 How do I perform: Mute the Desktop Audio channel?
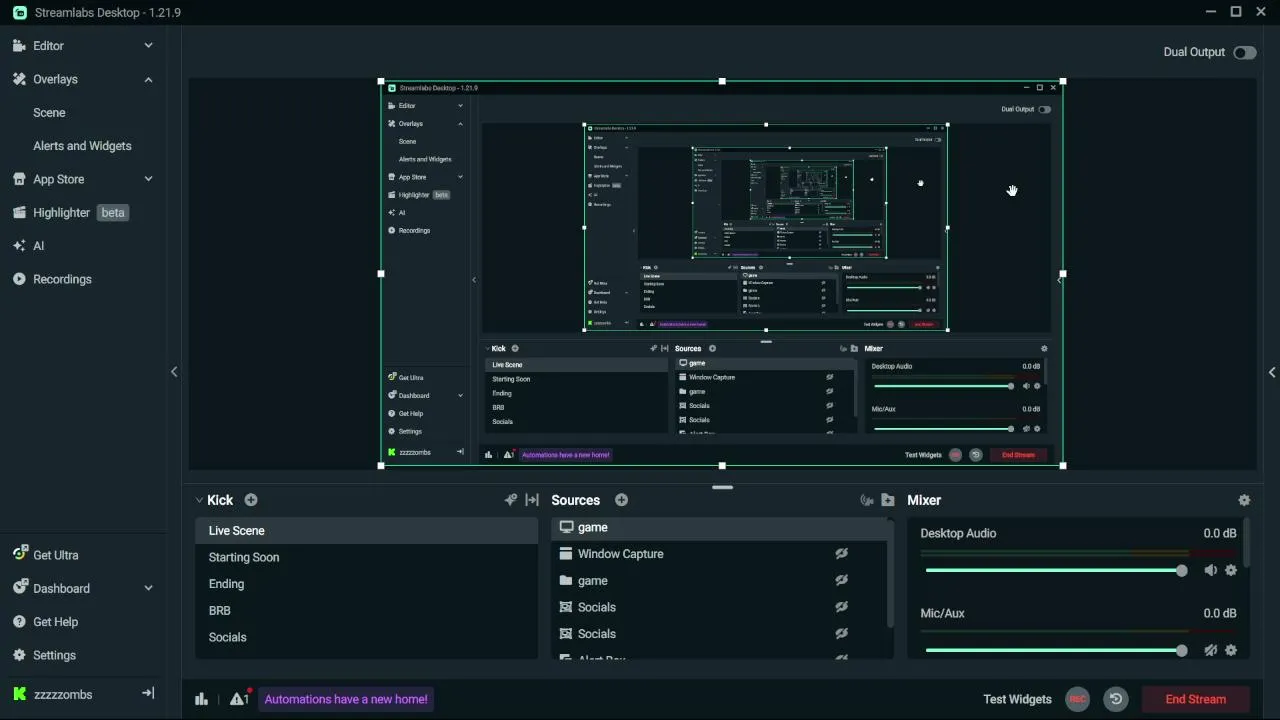[x=1210, y=570]
